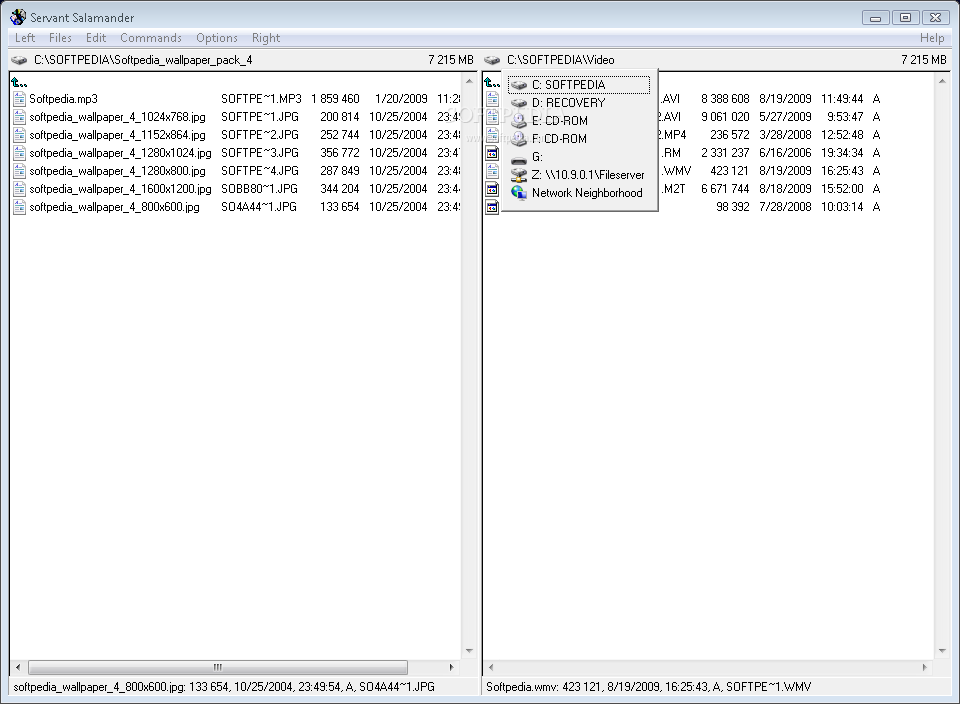Image resolution: width=960 pixels, height=704 pixels.
Task: Go up a directory in right panel
Action: [x=492, y=82]
